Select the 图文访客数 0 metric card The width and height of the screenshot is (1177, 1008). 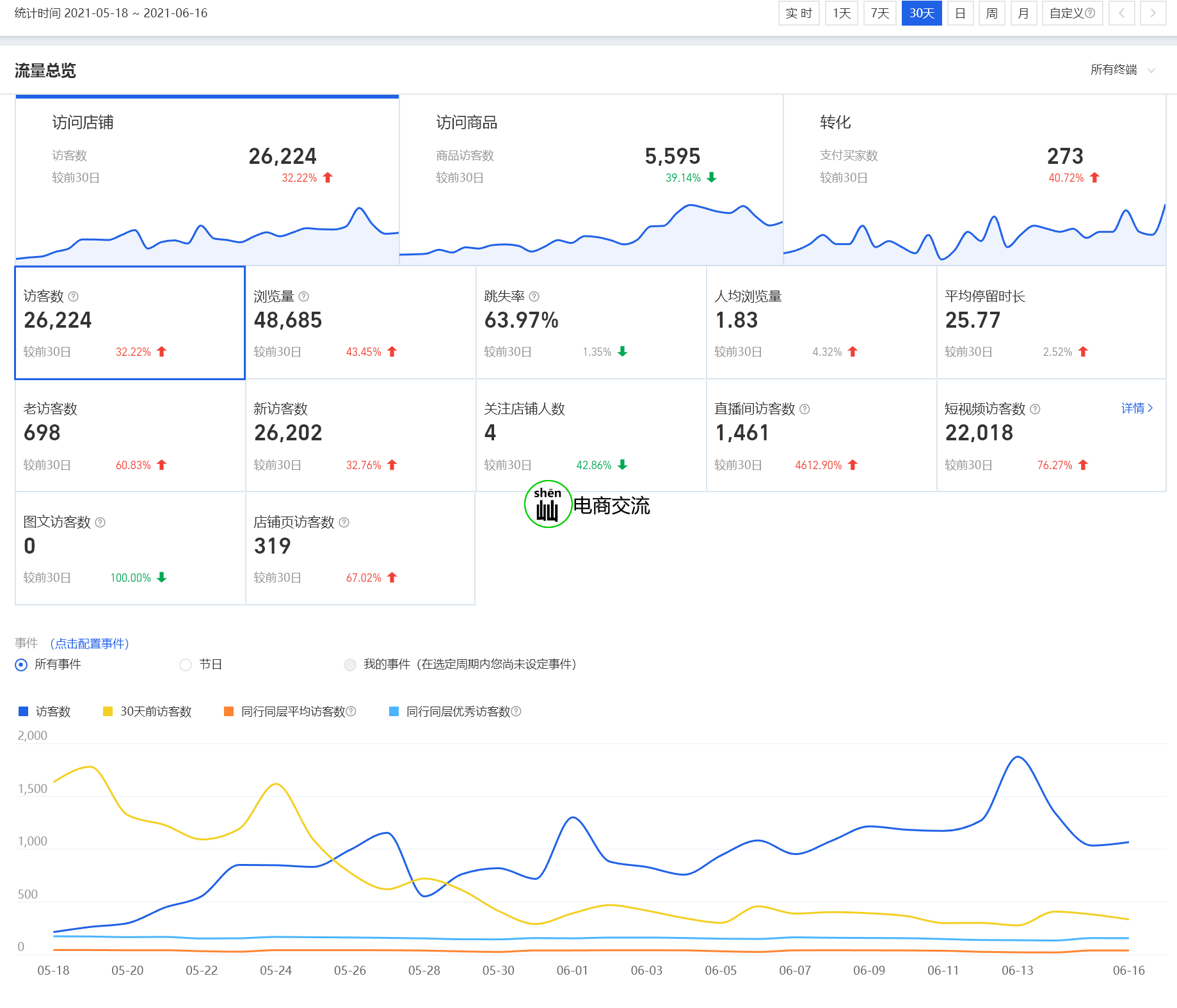tap(130, 548)
